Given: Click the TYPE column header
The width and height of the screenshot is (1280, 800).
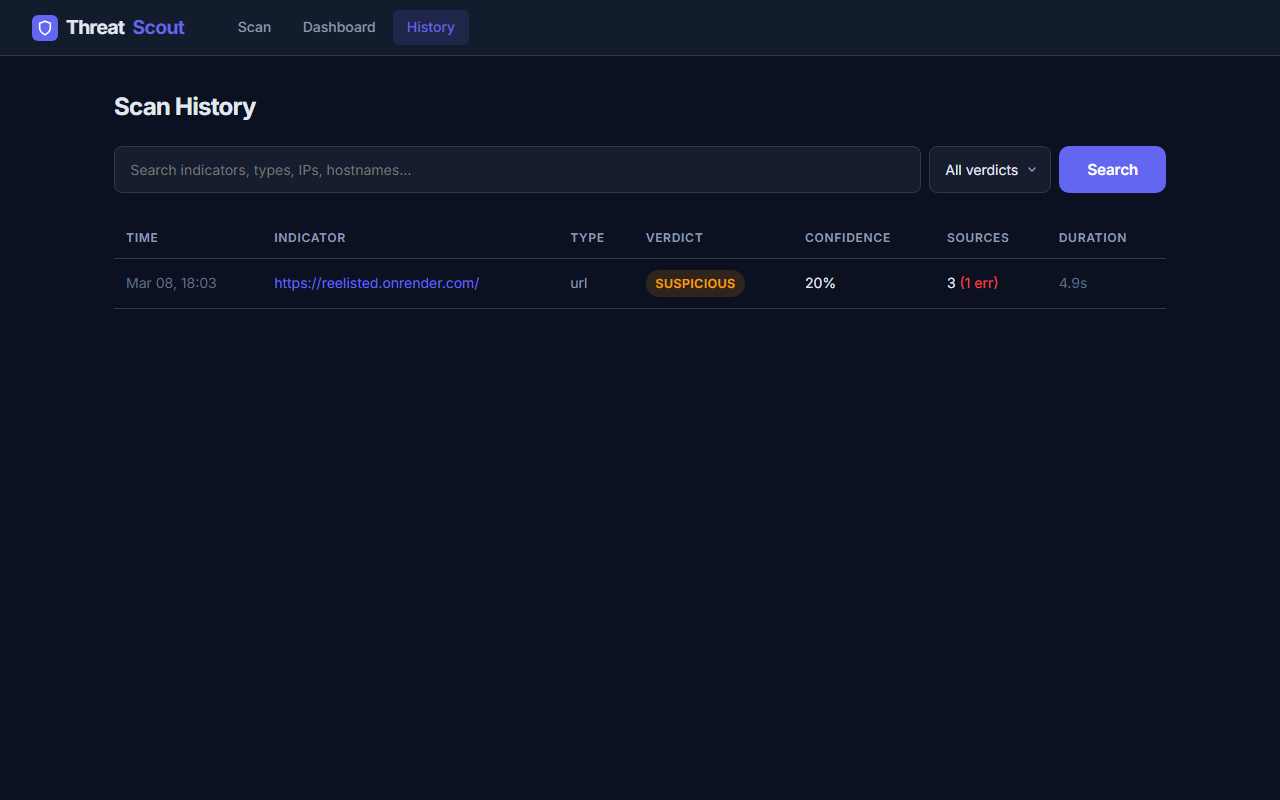Looking at the screenshot, I should pyautogui.click(x=587, y=238).
